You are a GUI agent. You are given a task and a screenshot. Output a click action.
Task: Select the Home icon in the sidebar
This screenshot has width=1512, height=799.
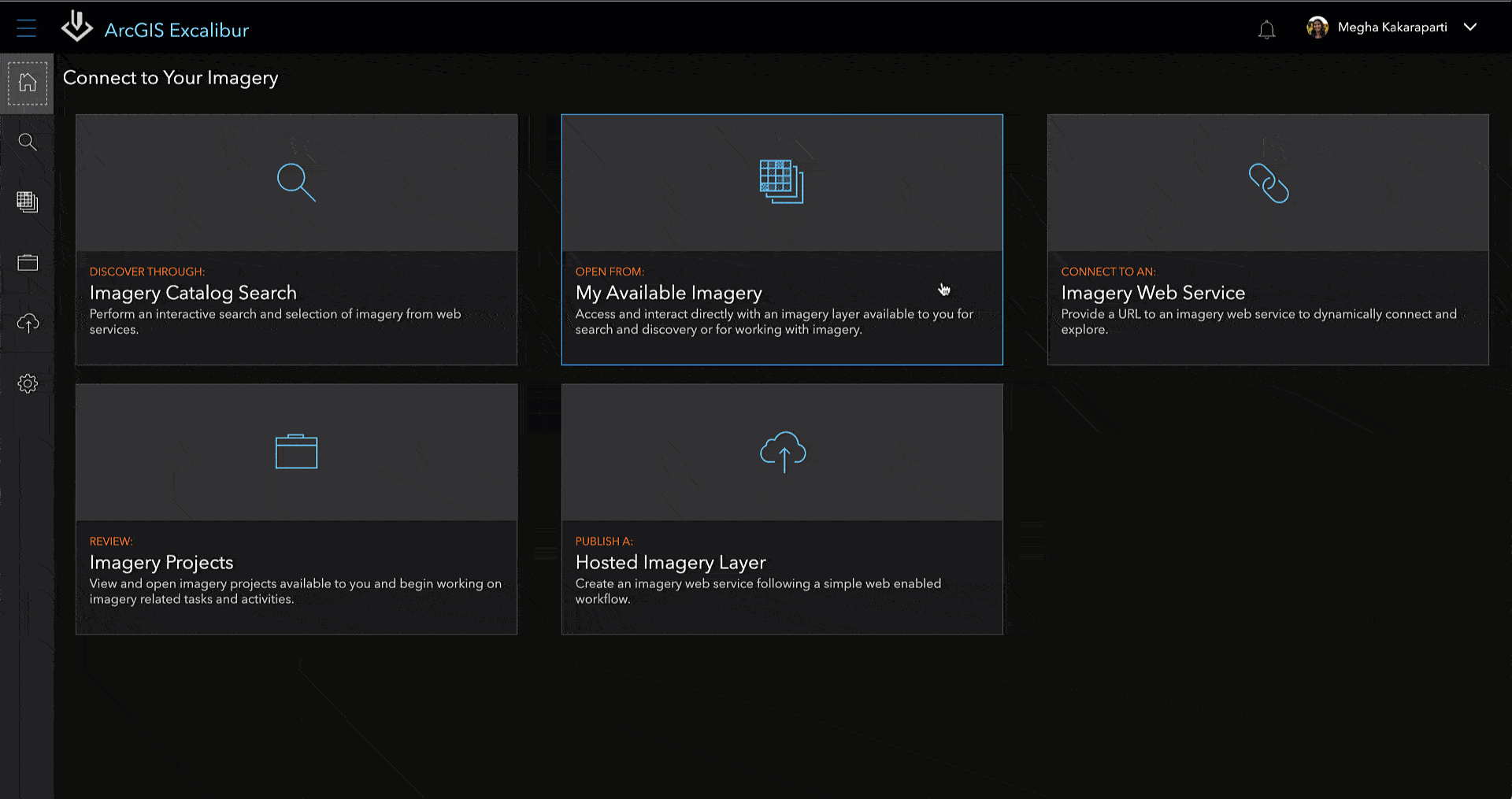(28, 81)
